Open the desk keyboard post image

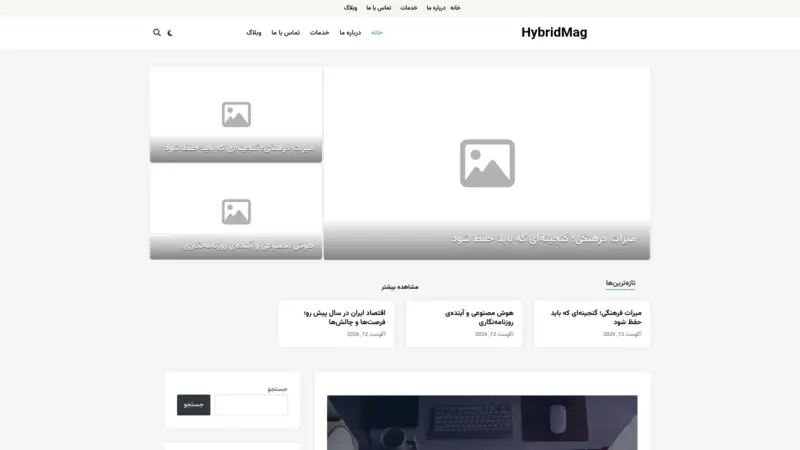click(482, 422)
